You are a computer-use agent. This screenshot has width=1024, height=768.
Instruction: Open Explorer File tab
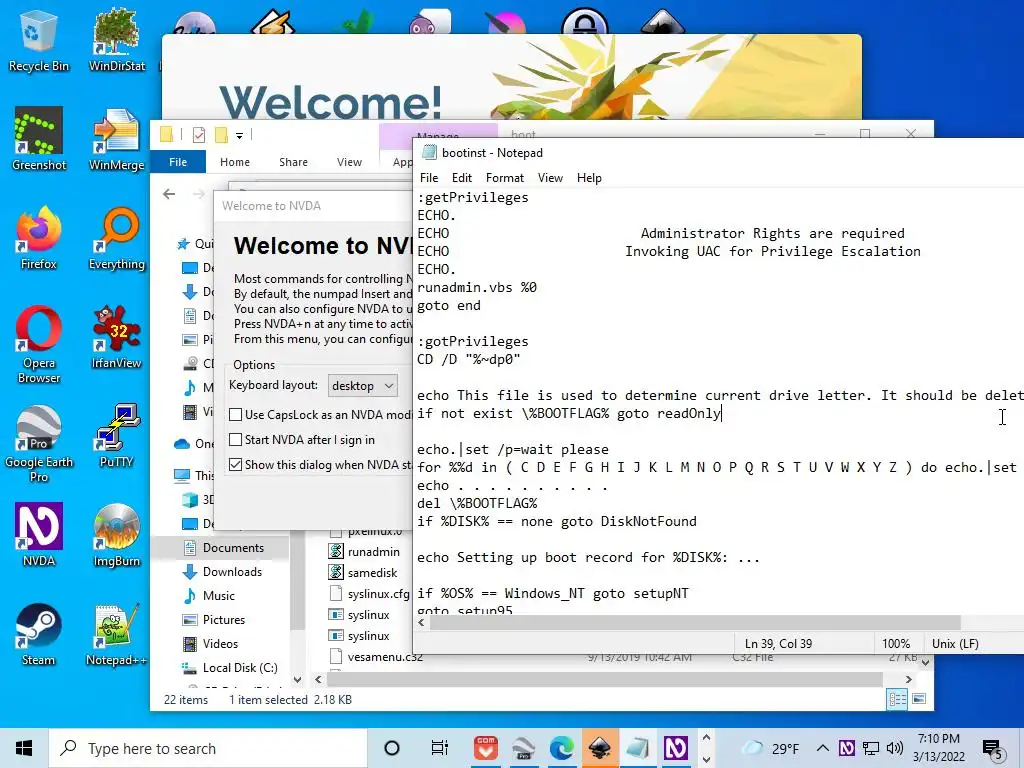178,162
